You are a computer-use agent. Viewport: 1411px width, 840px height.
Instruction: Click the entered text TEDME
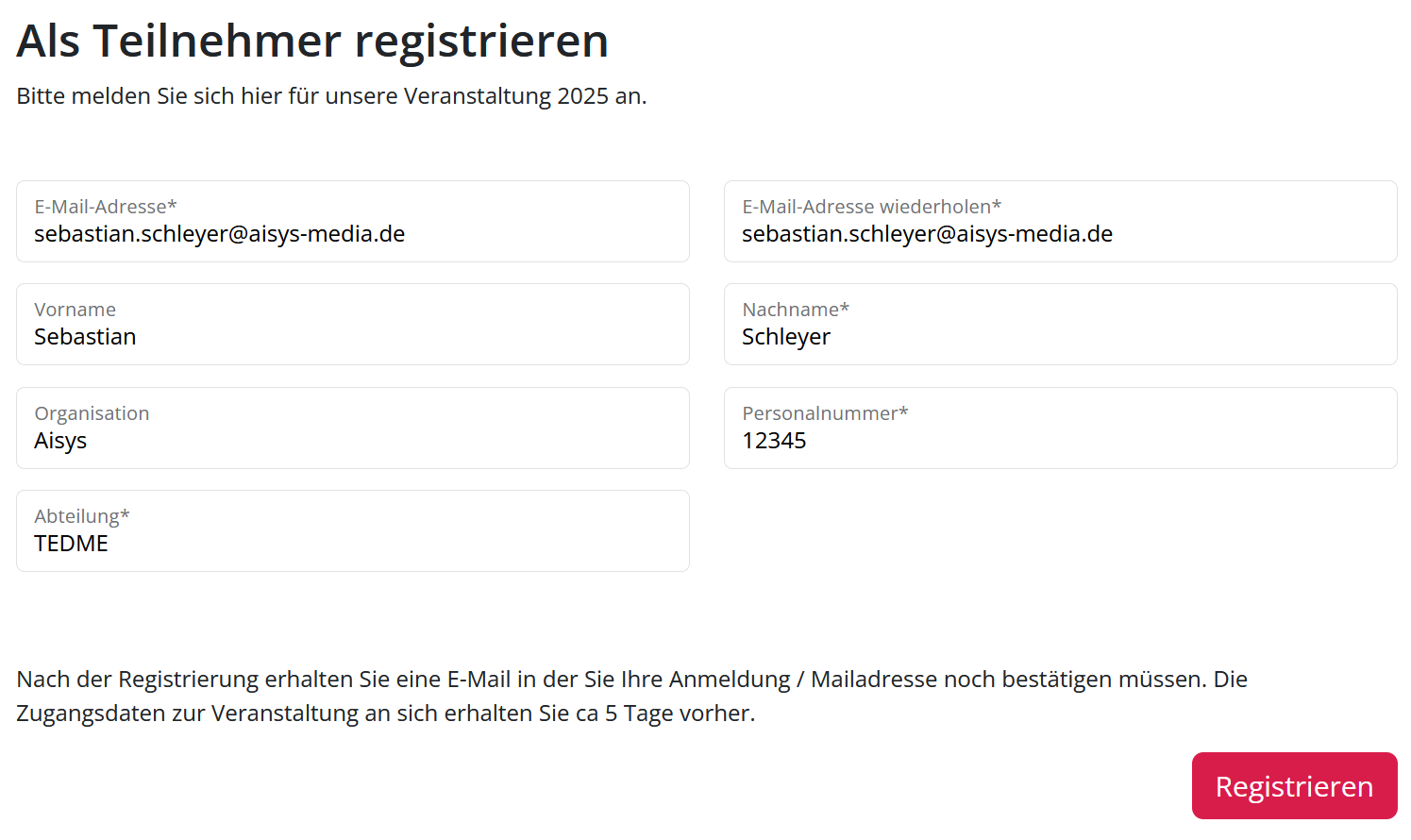click(71, 544)
